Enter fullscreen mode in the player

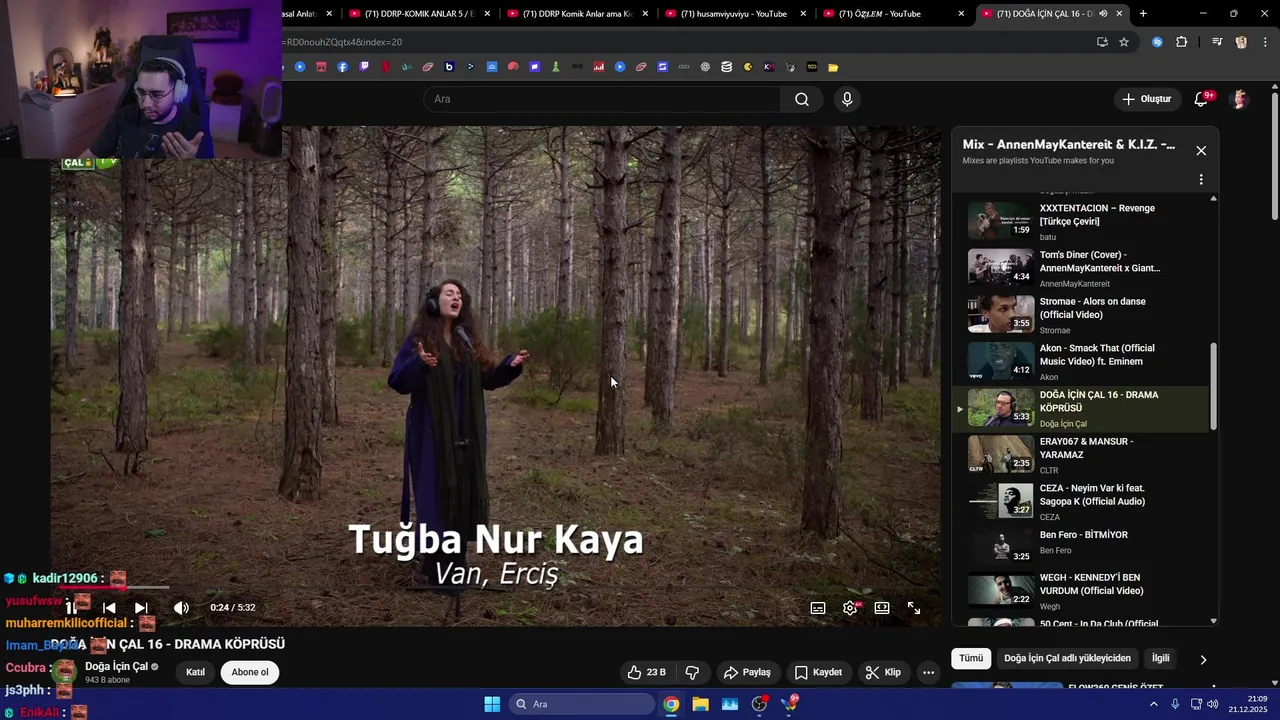(914, 608)
